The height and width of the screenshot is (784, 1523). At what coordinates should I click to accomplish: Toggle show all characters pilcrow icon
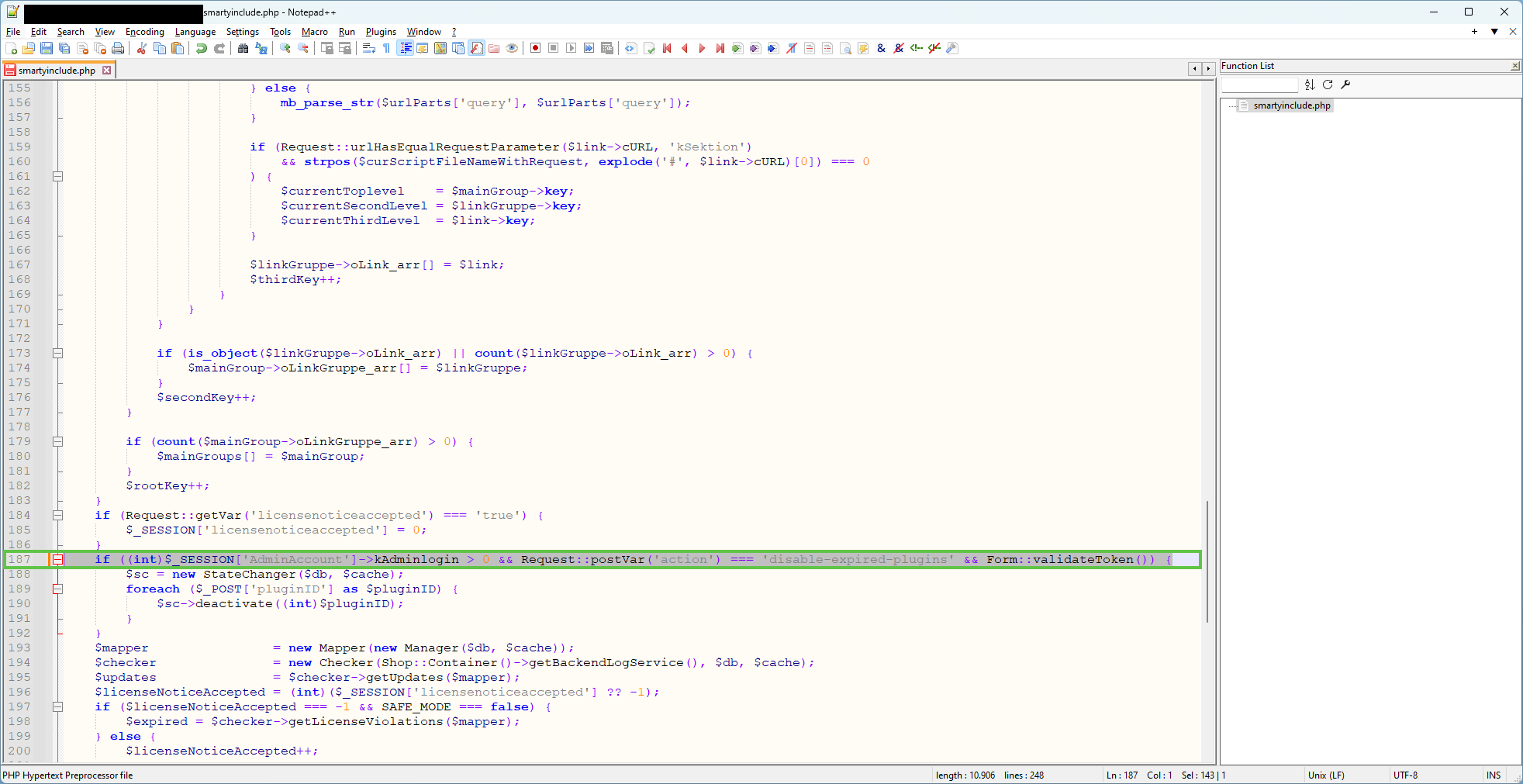(386, 48)
